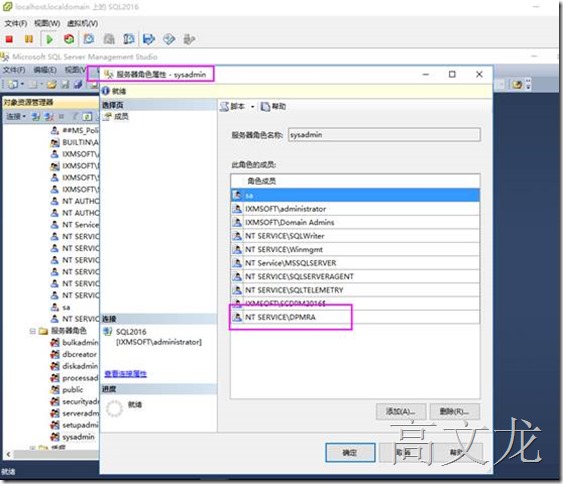Open the view connection properties link
This screenshot has width=563, height=484.
(125, 374)
